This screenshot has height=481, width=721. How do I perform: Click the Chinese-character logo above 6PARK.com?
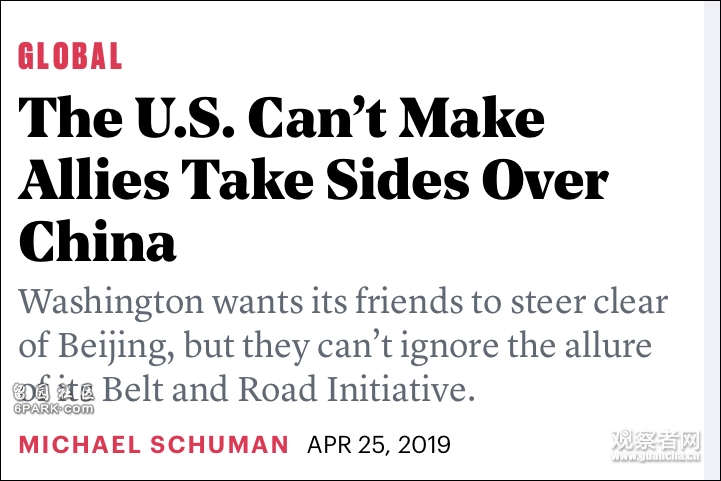(x=53, y=392)
